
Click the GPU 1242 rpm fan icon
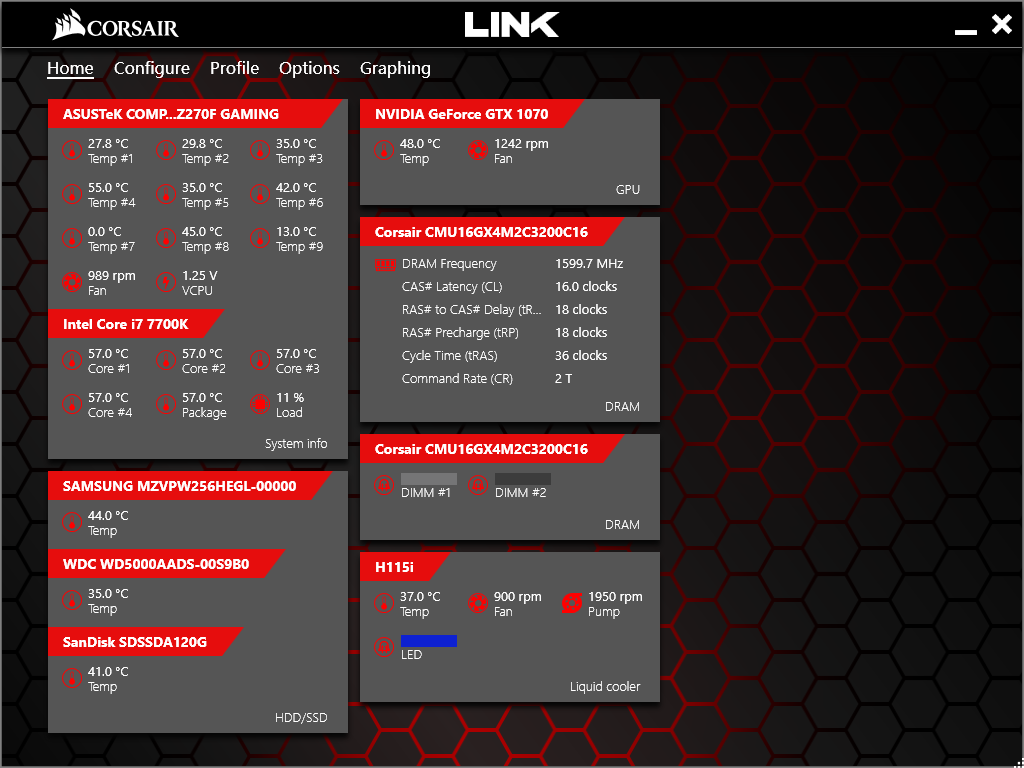477,151
